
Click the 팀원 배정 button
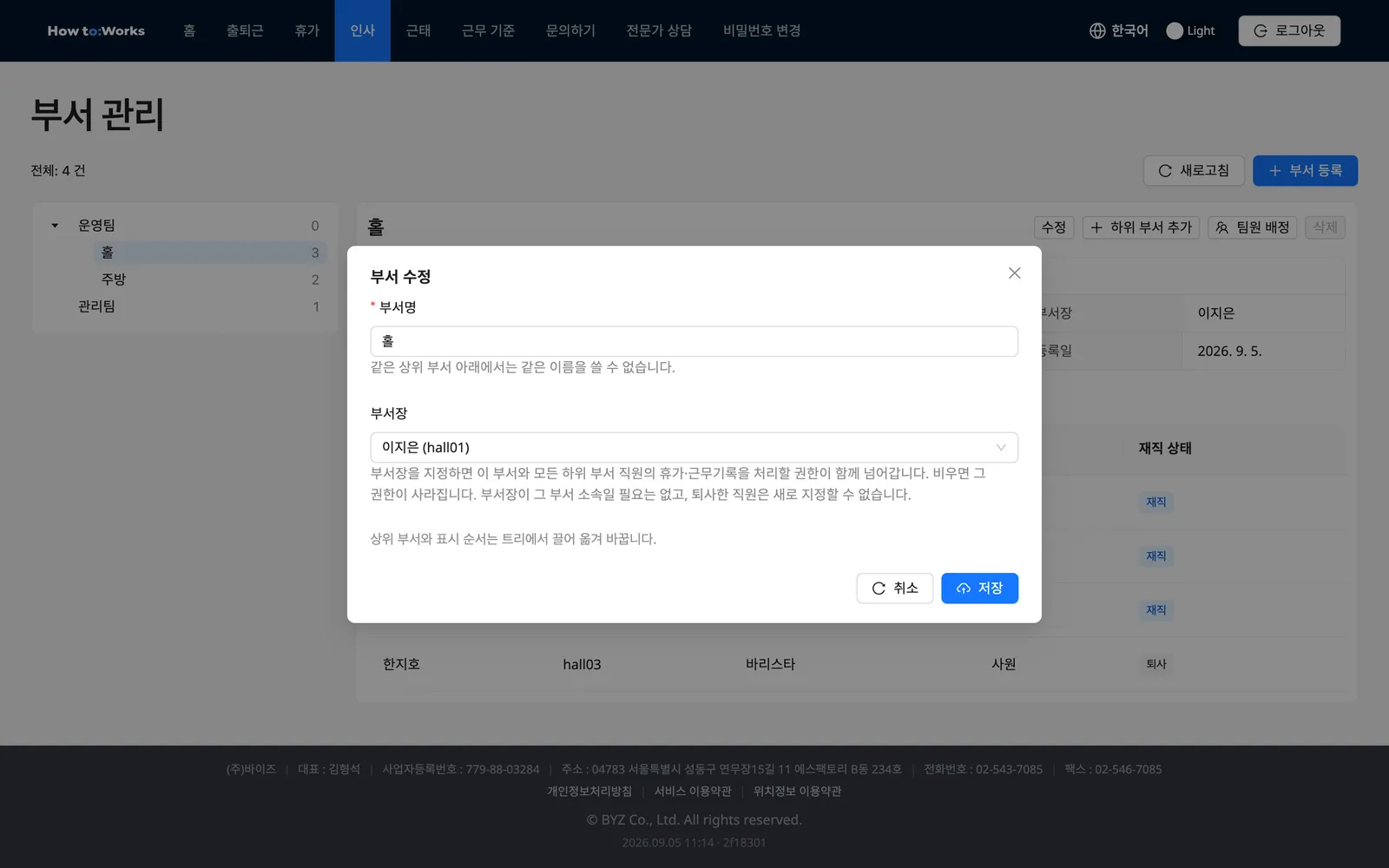pyautogui.click(x=1252, y=227)
